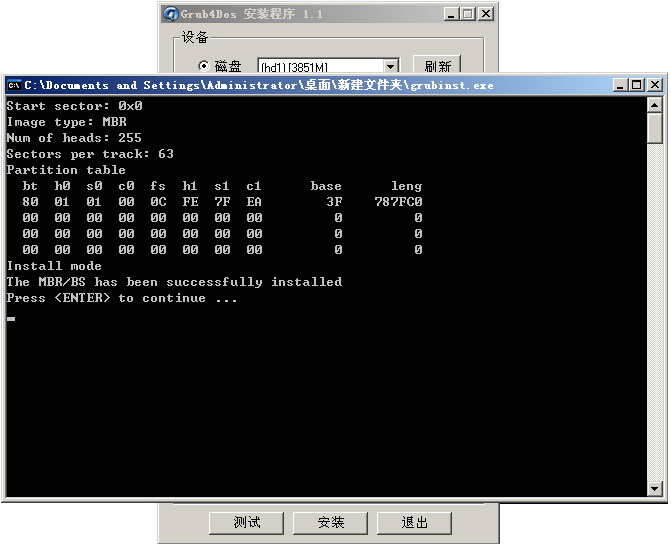
Task: Click the console scrollbar down arrow
Action: [x=655, y=489]
